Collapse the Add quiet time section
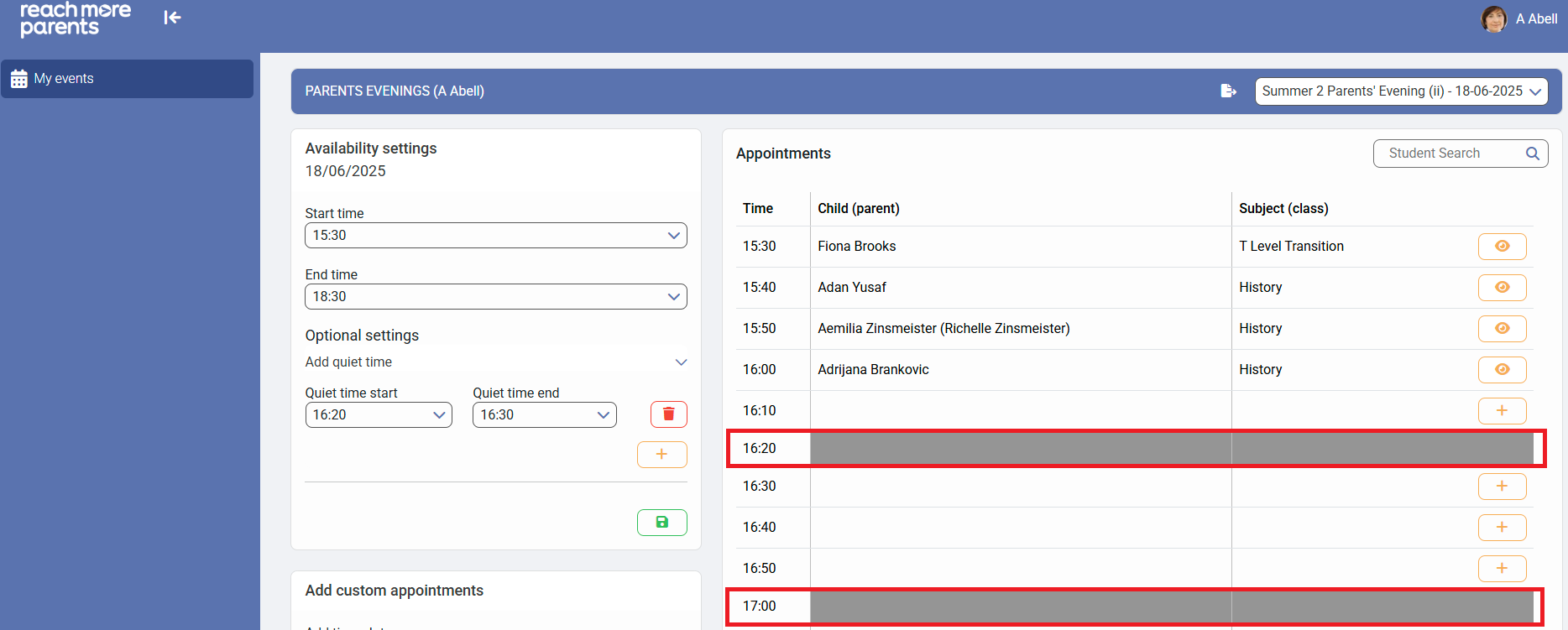This screenshot has width=1568, height=630. pyautogui.click(x=681, y=362)
